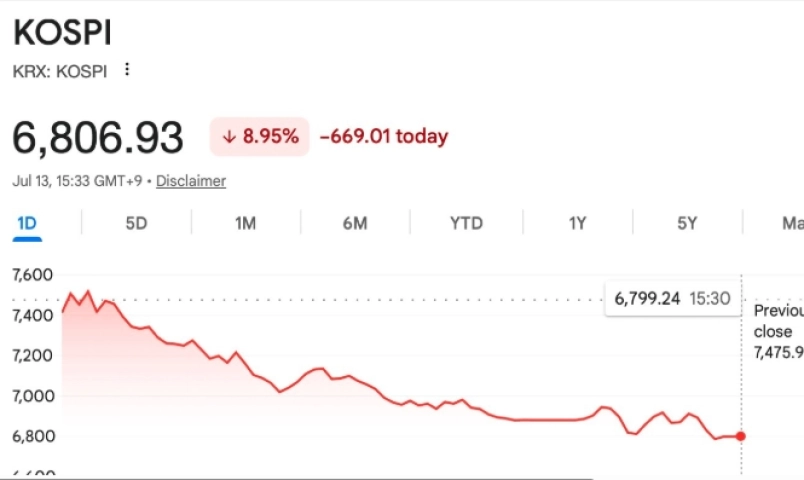Click the 6,799.24 15:30 chart tooltip
Viewport: 804px width, 480px height.
pyautogui.click(x=672, y=298)
